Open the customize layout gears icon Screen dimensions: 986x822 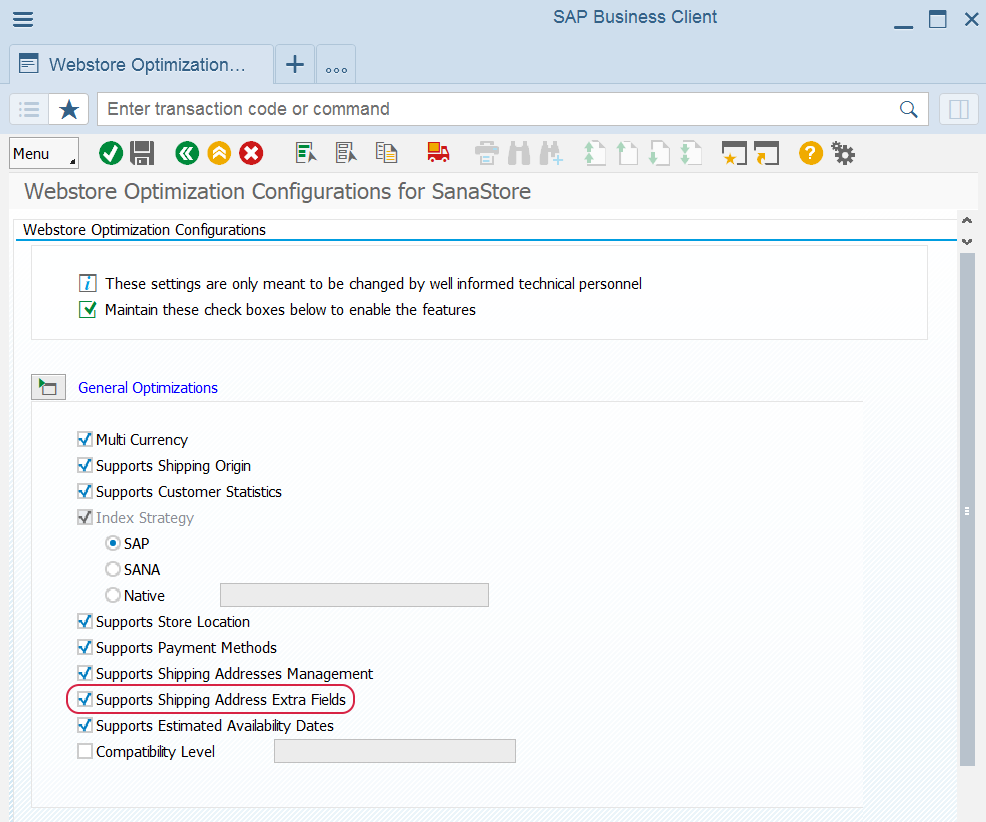843,153
